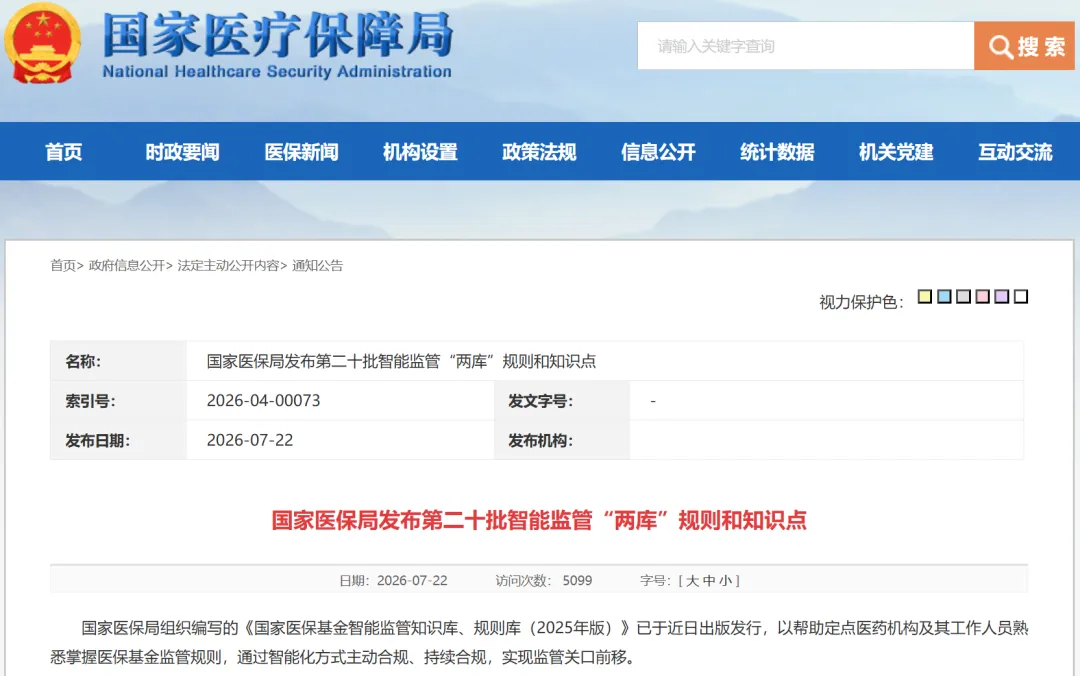Click the National Healthcare Security Administration subtitle
The image size is (1080, 676).
pos(277,72)
